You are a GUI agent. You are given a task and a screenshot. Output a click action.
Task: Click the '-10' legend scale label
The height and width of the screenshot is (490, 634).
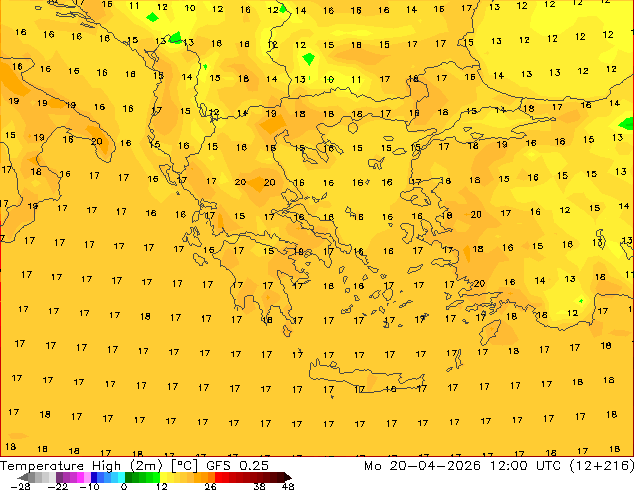pos(89,486)
